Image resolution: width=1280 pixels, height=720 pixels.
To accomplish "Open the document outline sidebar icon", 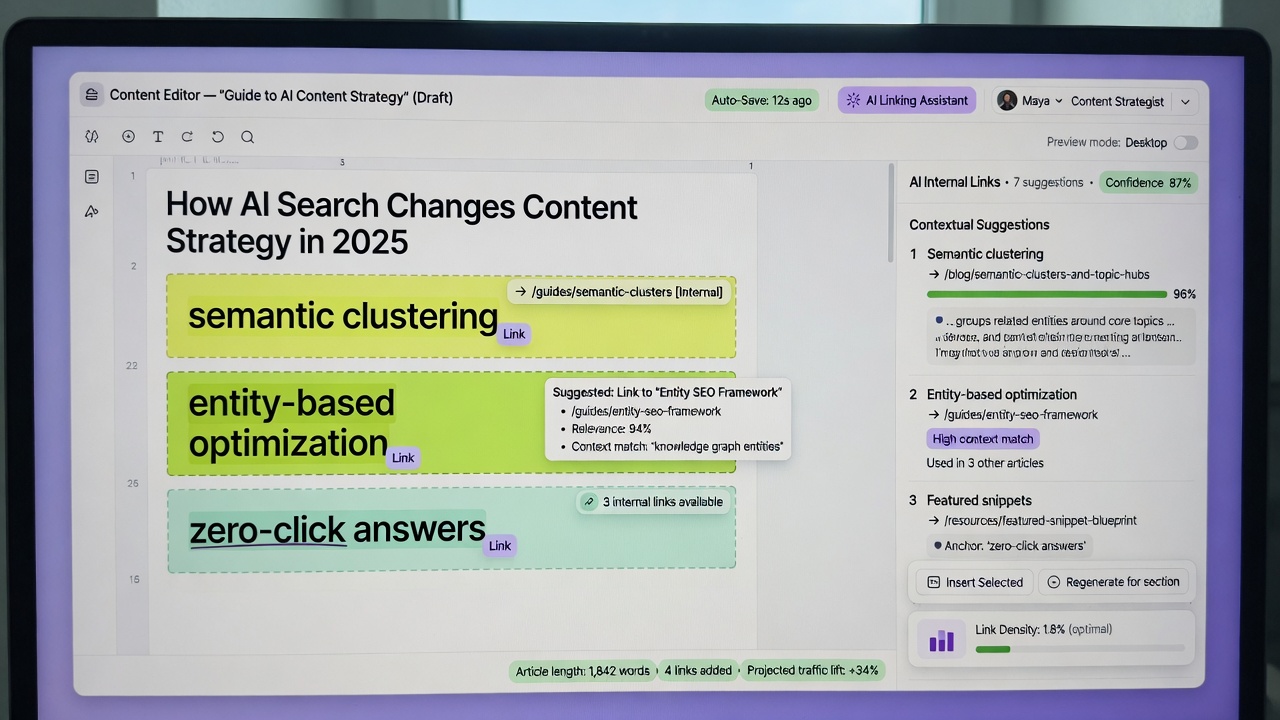I will click(x=92, y=177).
